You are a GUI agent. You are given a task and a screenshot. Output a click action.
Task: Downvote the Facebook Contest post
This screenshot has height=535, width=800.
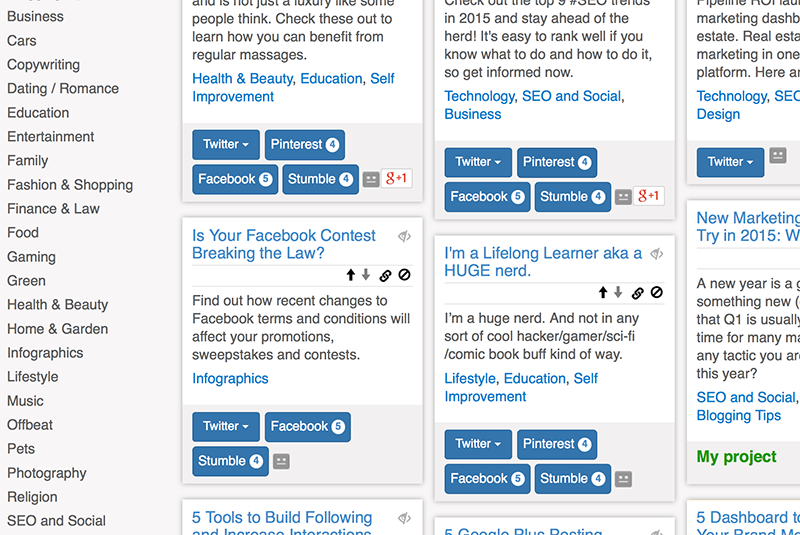pyautogui.click(x=366, y=275)
